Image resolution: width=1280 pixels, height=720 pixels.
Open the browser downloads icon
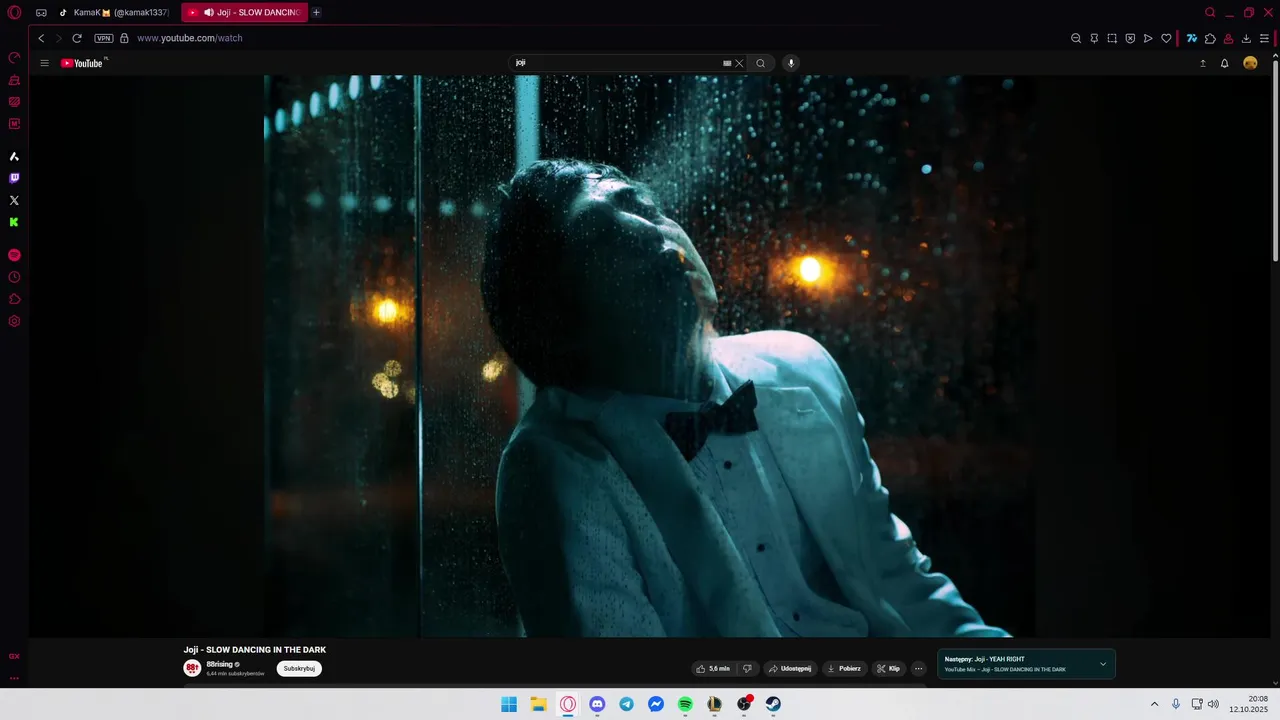[x=1246, y=38]
